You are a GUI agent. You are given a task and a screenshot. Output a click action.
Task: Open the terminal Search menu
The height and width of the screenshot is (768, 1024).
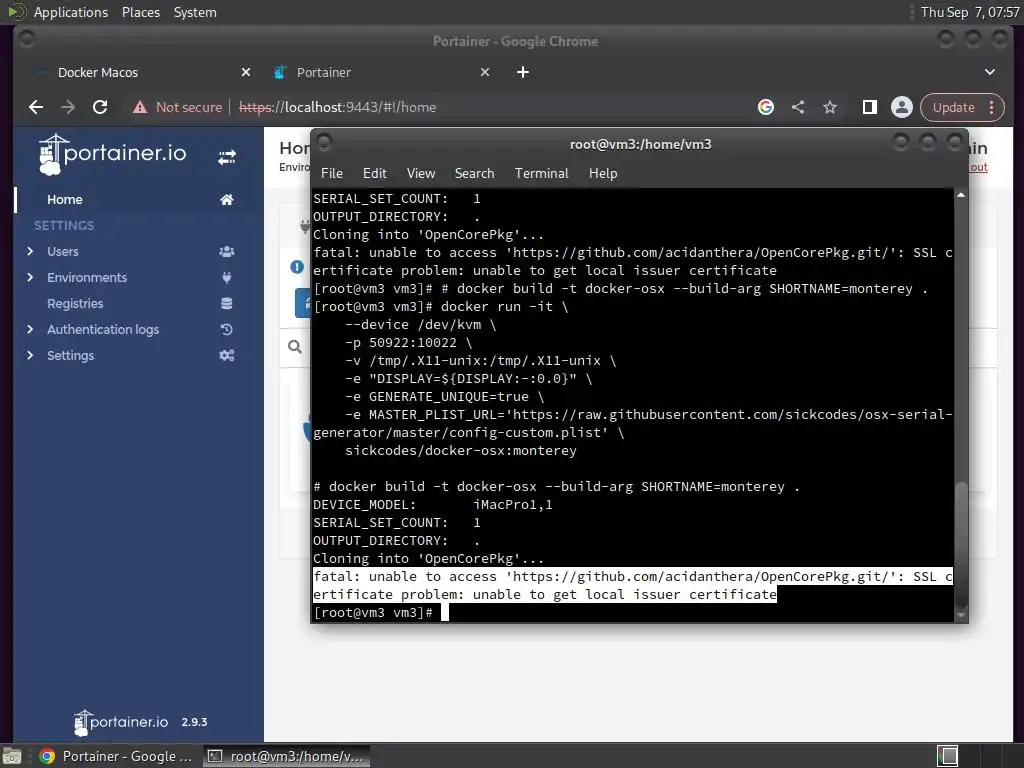[x=475, y=173]
